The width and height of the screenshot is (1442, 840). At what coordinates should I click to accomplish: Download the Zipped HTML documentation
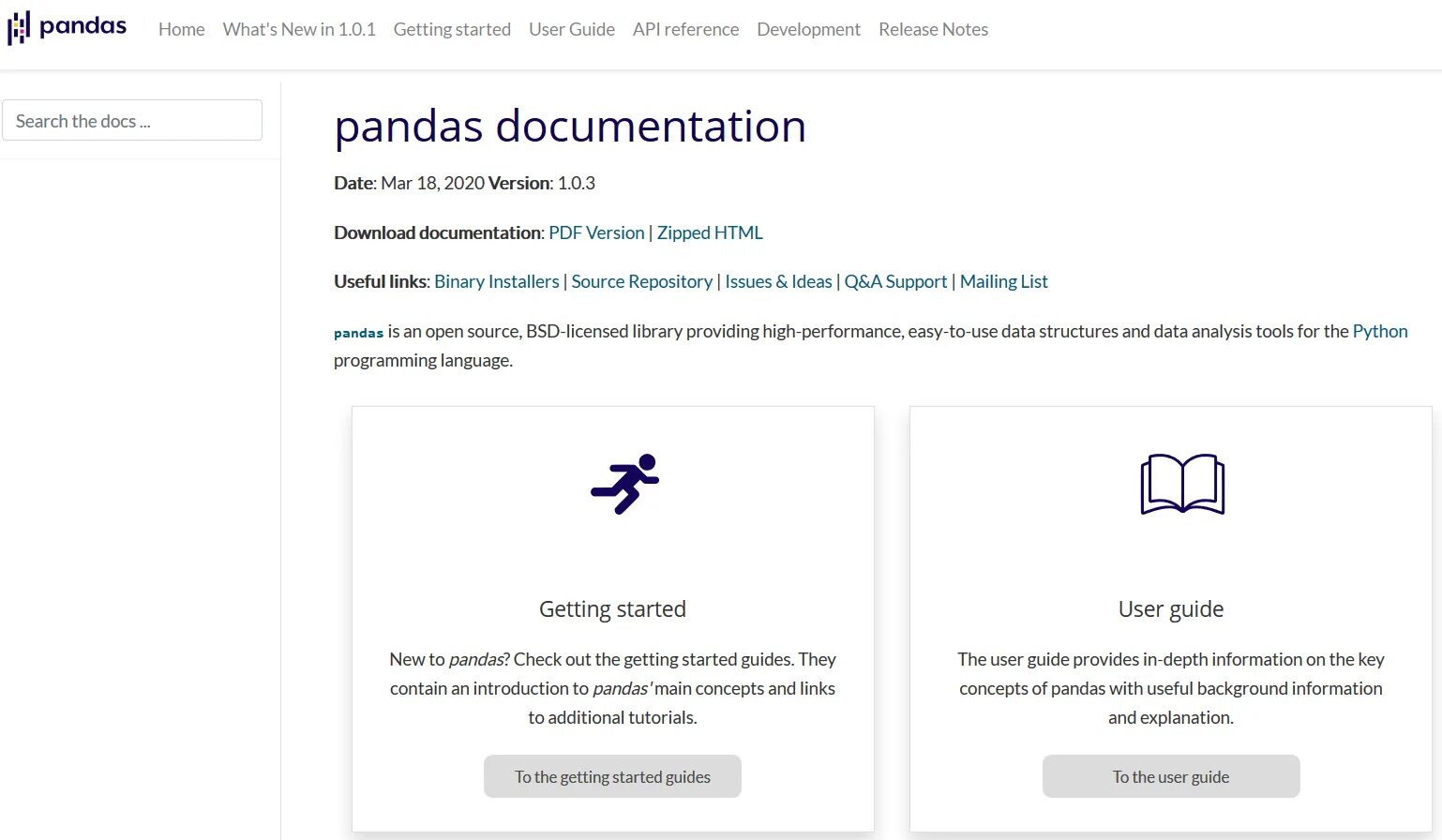point(710,232)
